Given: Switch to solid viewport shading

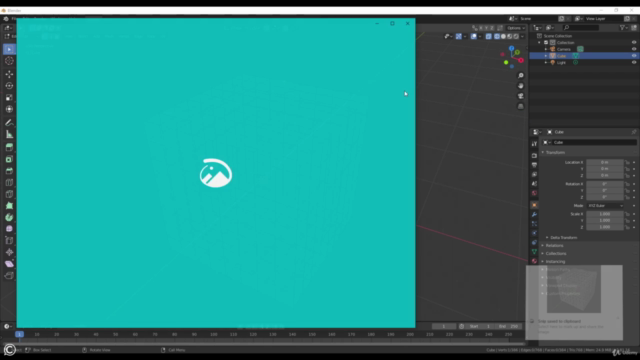Looking at the screenshot, I should [x=503, y=36].
